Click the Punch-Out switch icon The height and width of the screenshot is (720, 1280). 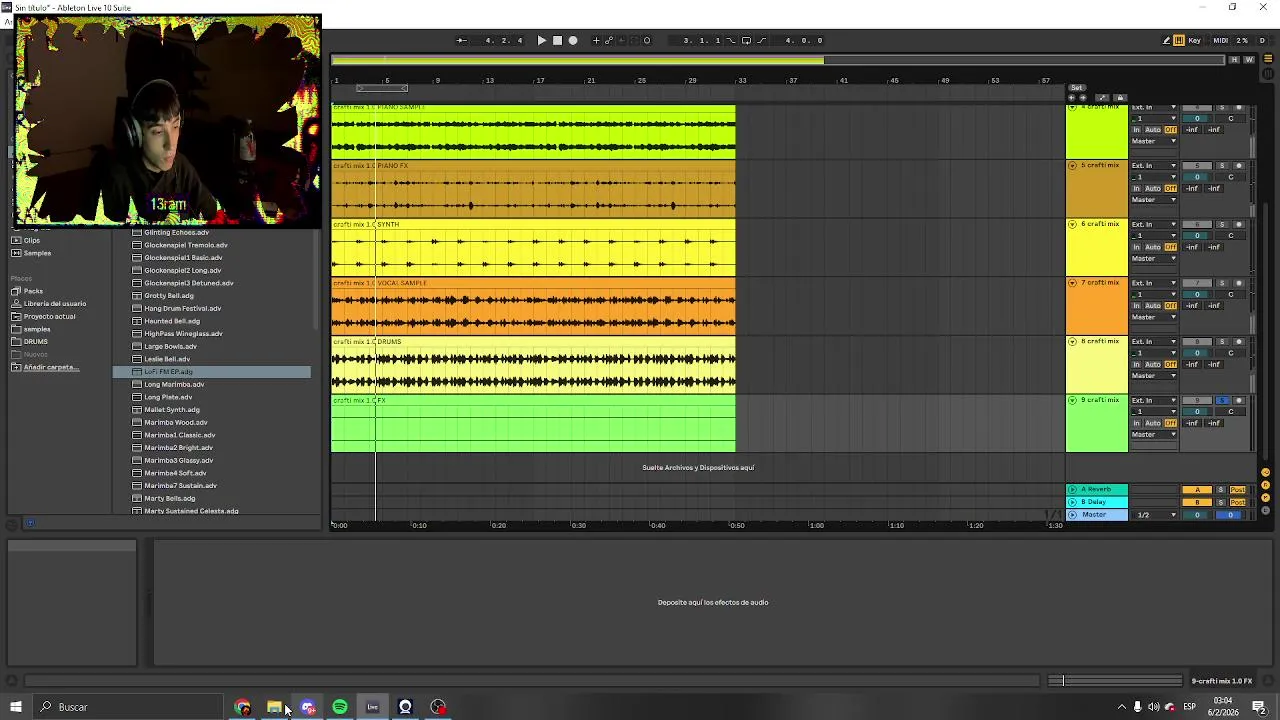click(x=761, y=40)
